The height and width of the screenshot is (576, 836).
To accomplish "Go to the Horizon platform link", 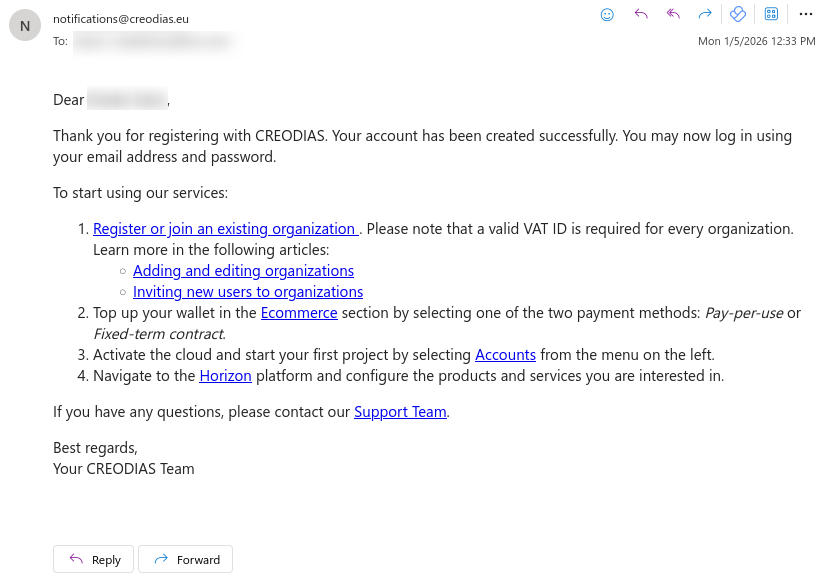I will pyautogui.click(x=225, y=376).
